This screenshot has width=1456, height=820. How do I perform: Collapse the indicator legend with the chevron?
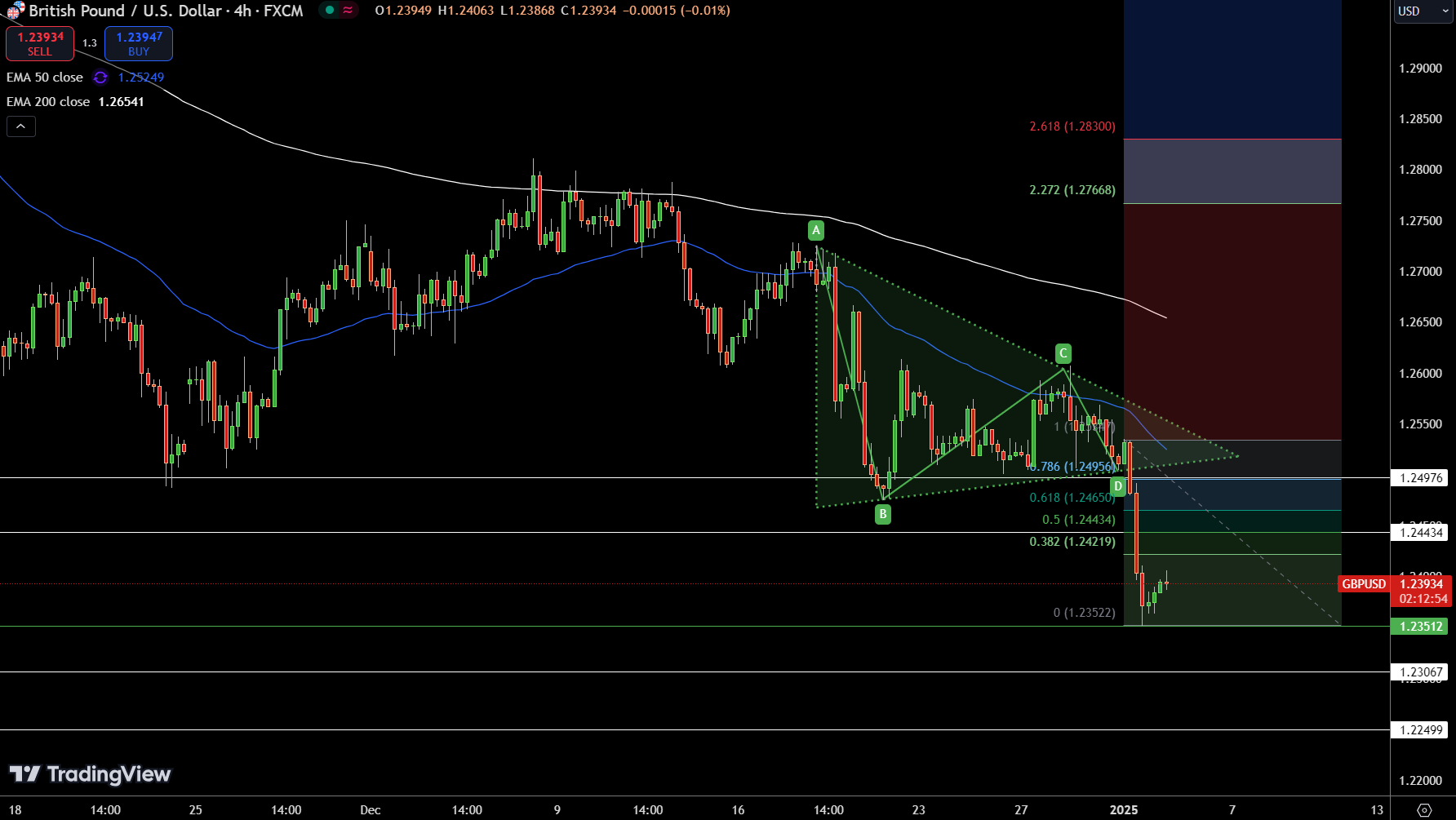[x=21, y=126]
